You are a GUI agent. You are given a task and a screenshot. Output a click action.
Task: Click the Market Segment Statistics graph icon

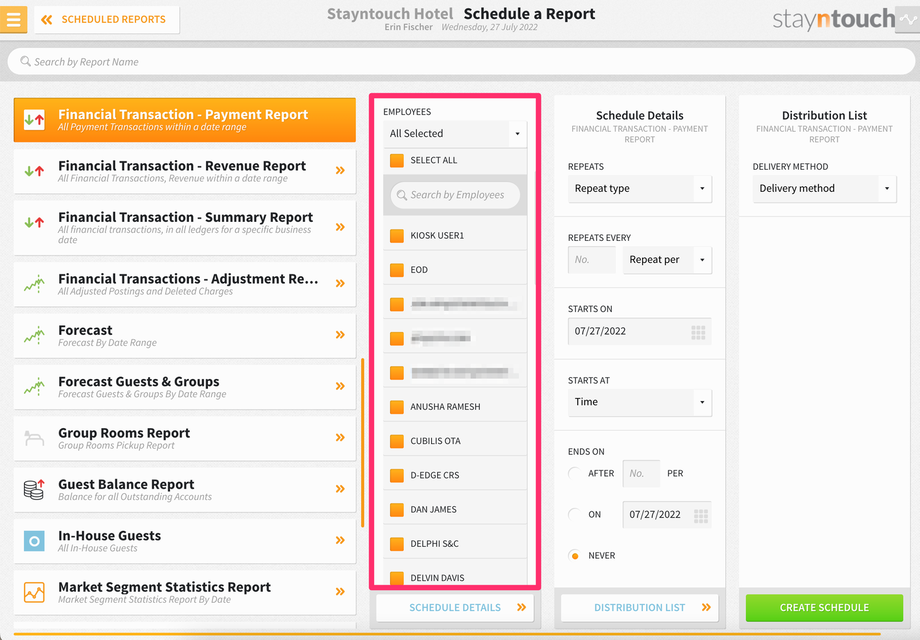(34, 592)
